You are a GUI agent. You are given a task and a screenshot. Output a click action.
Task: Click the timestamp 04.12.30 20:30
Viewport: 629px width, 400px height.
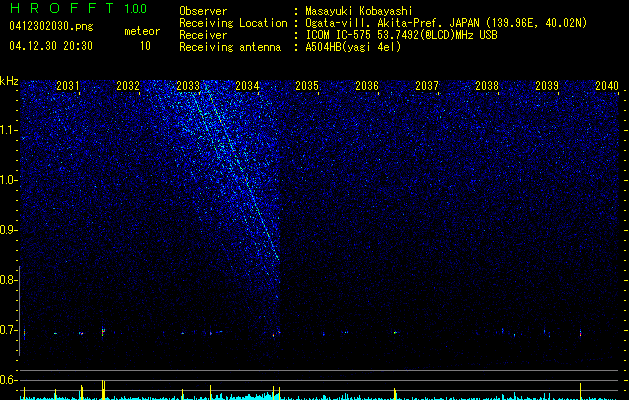[51, 46]
